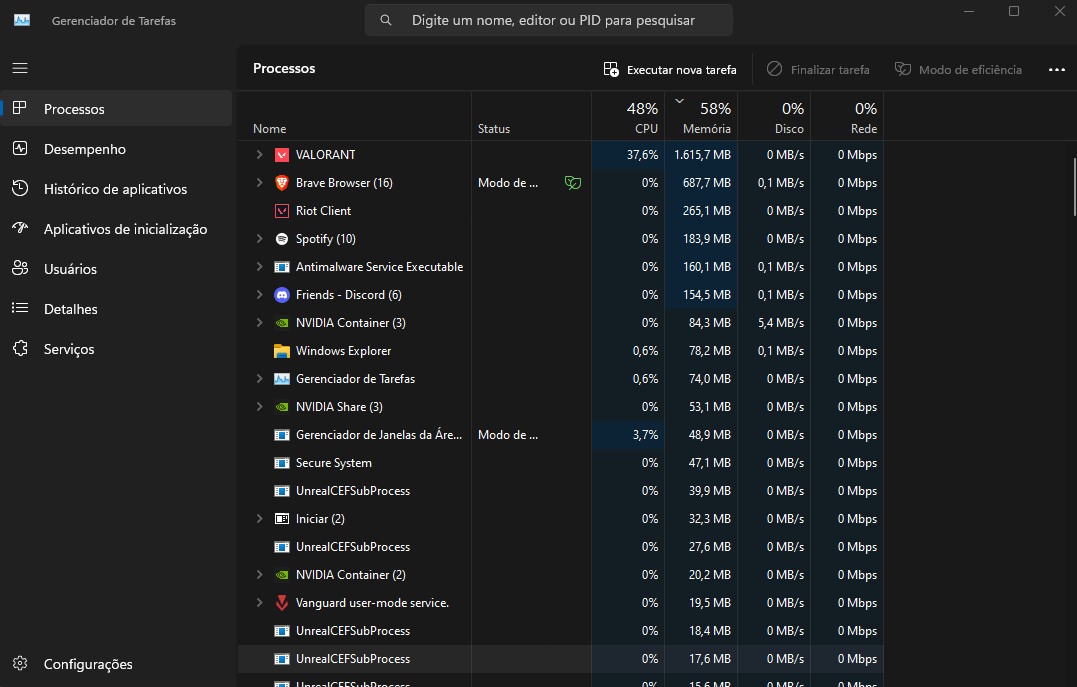Viewport: 1077px width, 687px height.
Task: Select UnrealCEFSubProcess row with 17,6 MB
Action: tap(560, 659)
